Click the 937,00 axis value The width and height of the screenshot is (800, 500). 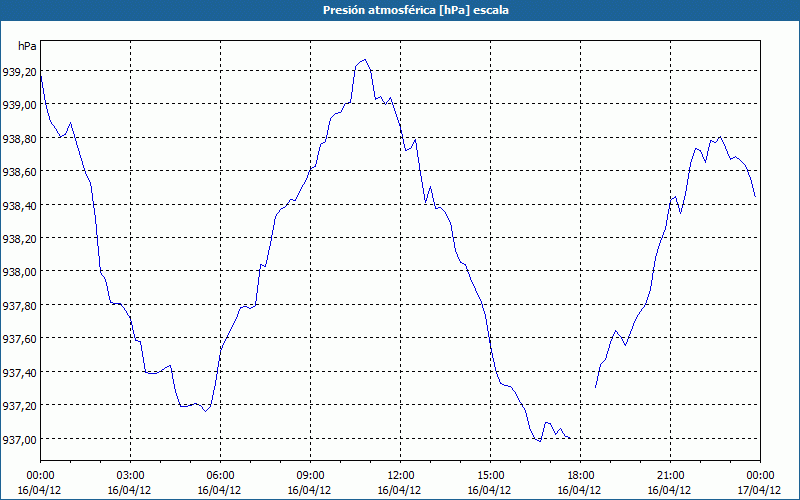[x=19, y=439]
